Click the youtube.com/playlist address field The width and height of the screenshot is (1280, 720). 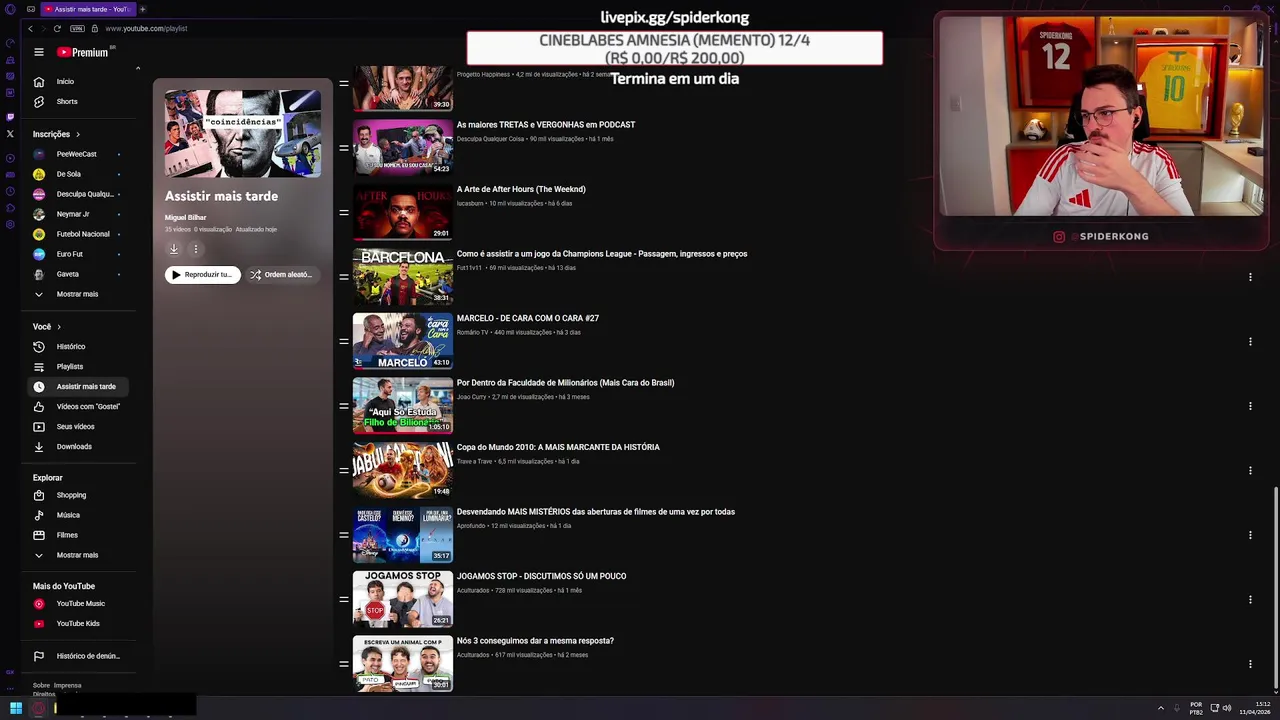(146, 28)
